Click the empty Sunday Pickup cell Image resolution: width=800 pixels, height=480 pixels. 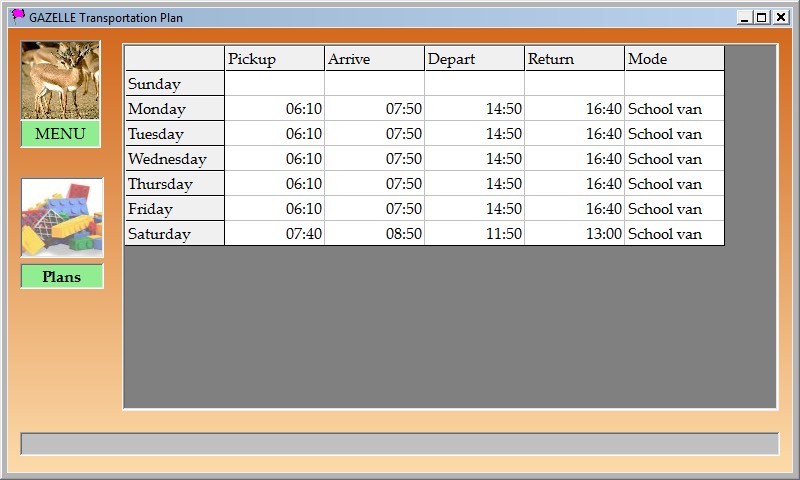(x=274, y=84)
